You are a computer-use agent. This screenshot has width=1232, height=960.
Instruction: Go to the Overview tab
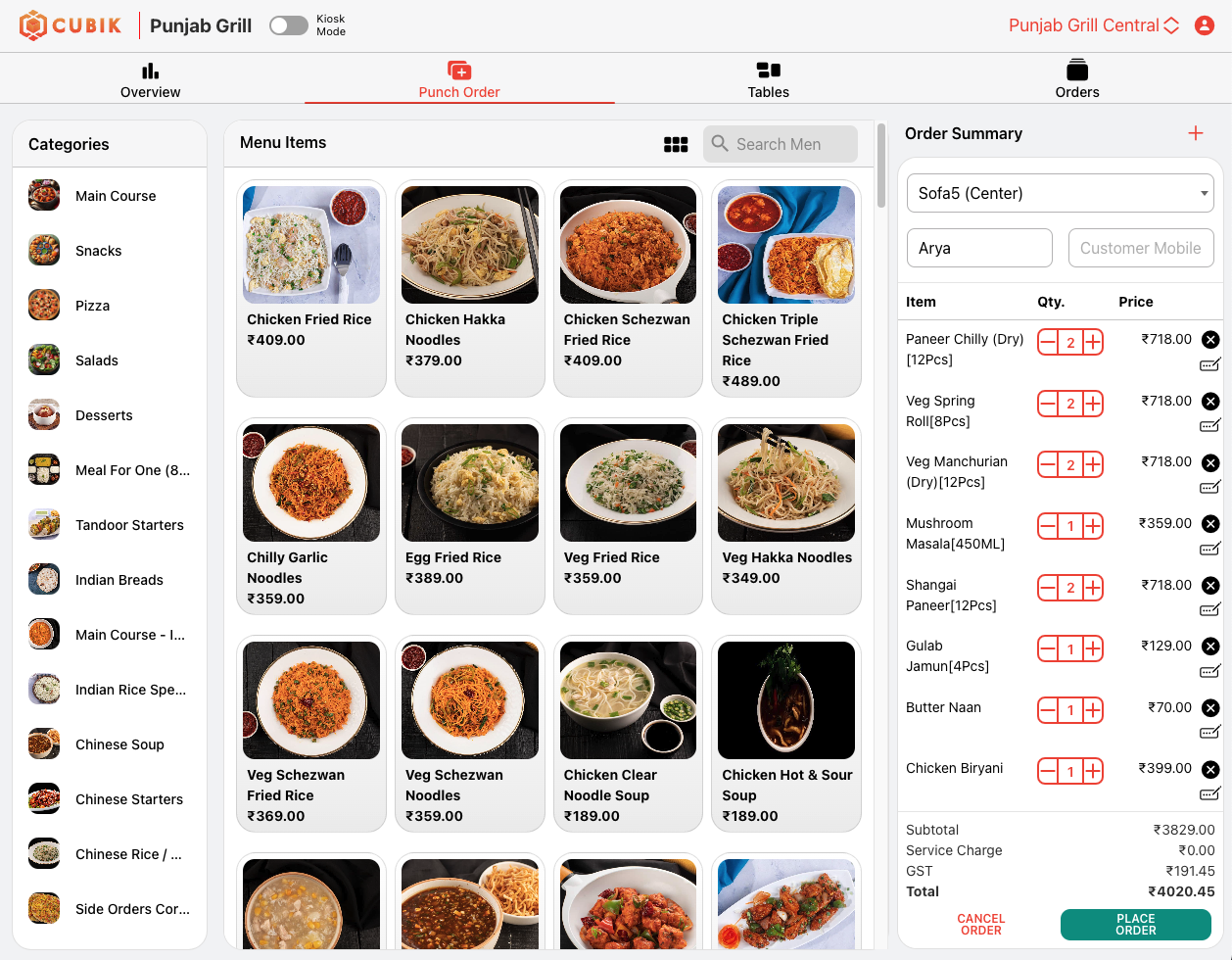point(151,80)
